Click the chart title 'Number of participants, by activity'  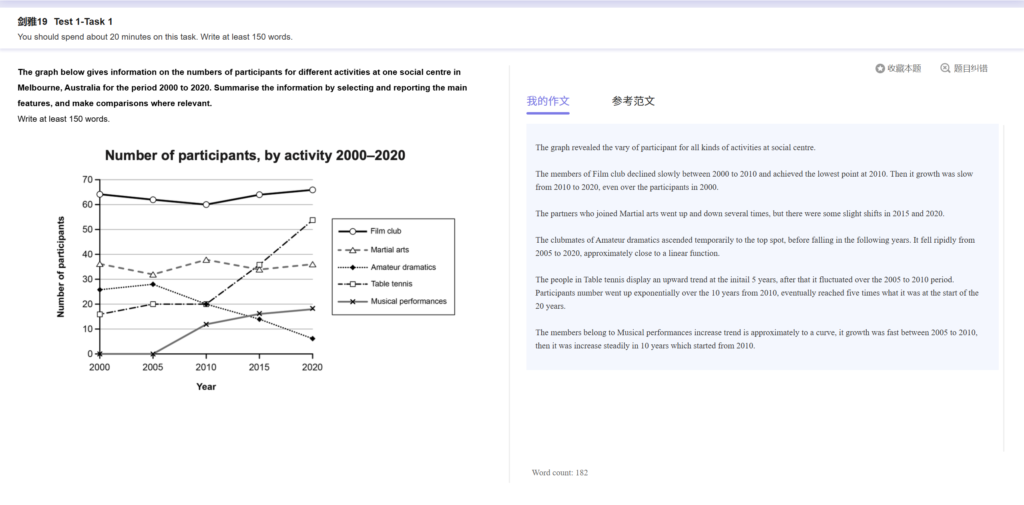tap(254, 155)
